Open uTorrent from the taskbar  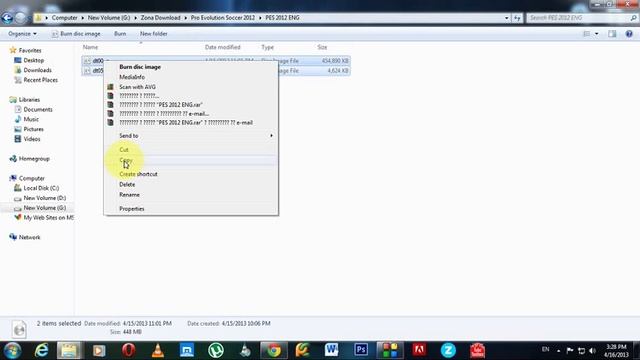click(x=216, y=350)
